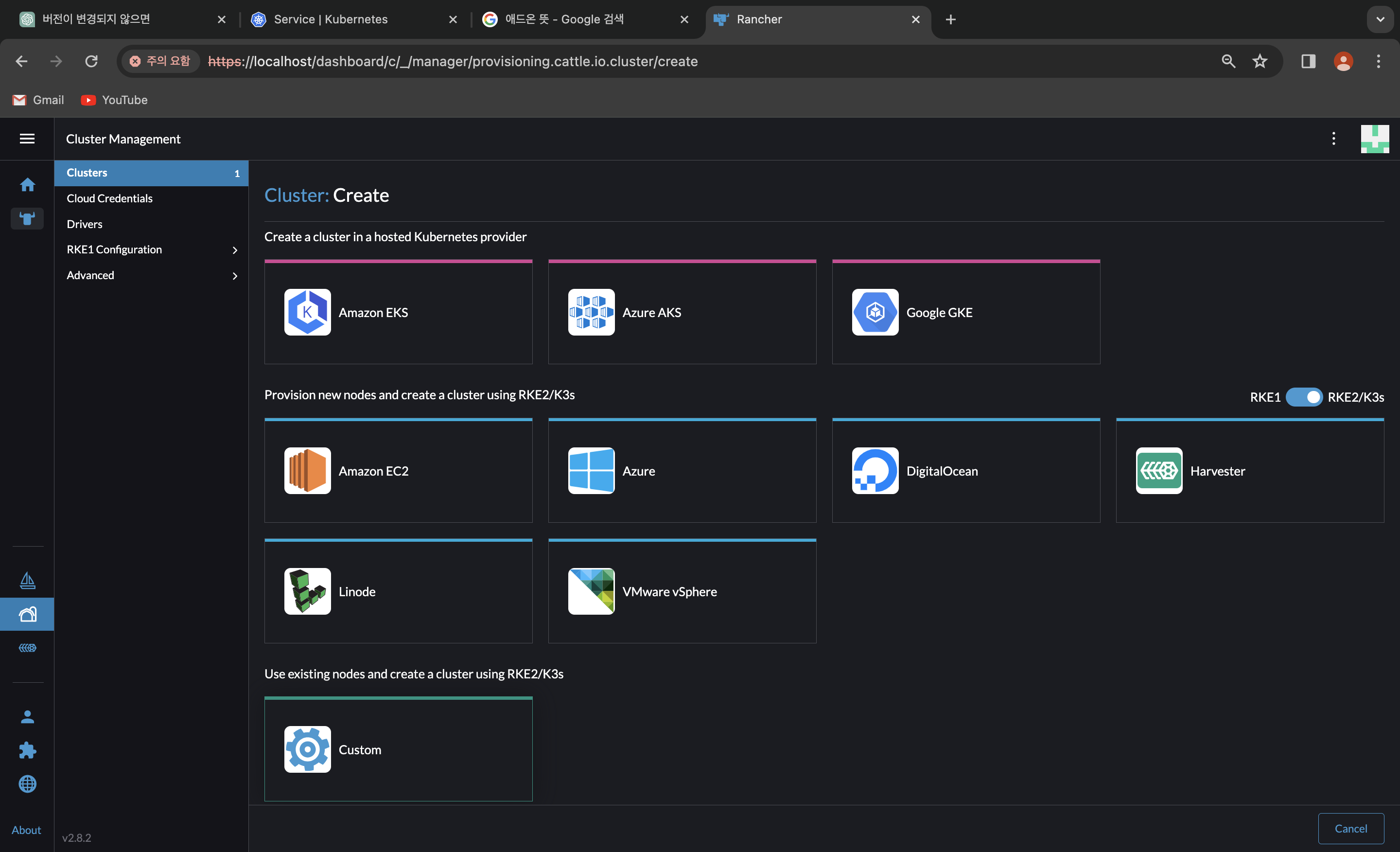This screenshot has height=852, width=1400.
Task: Open Users & Authentication person icon
Action: 27,717
